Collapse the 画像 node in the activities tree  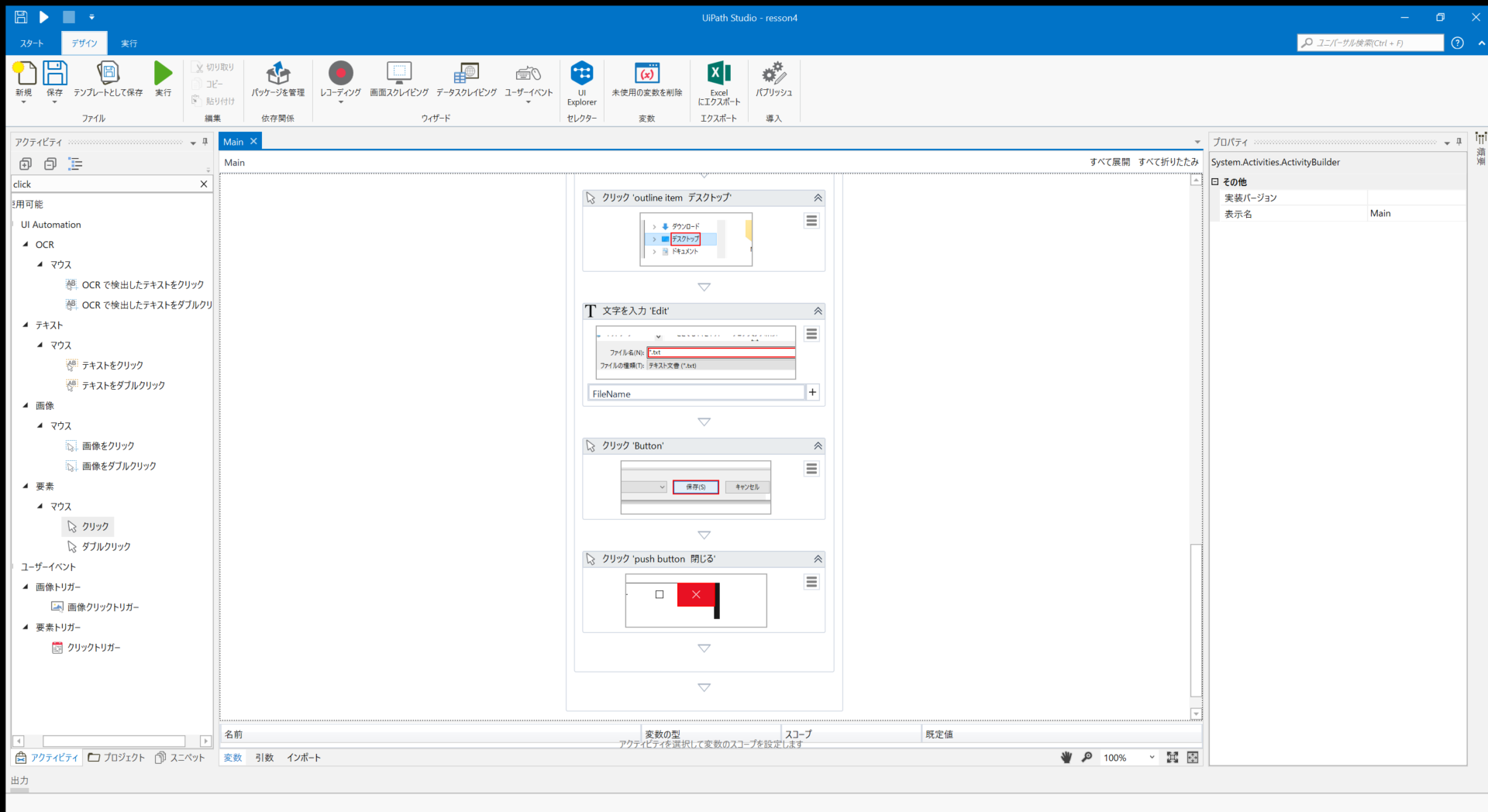26,405
